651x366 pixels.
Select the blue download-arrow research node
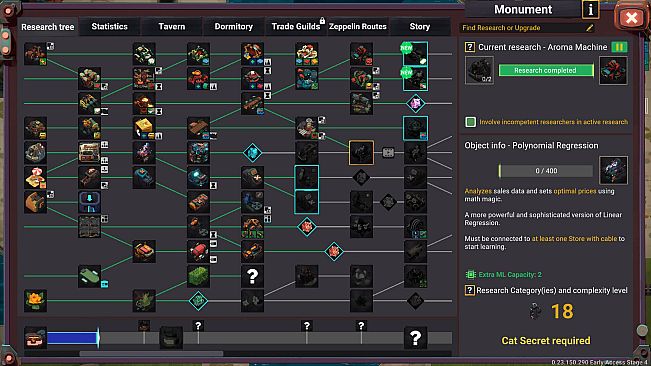click(89, 202)
